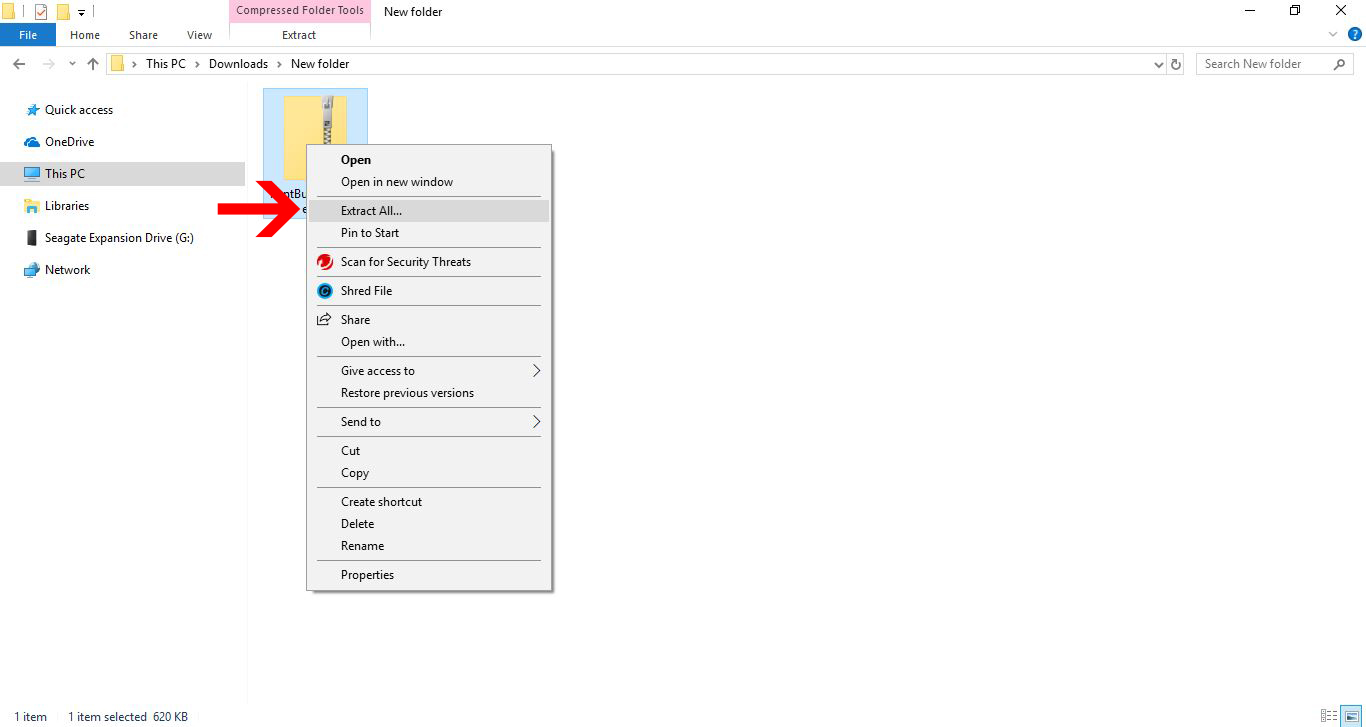Choose Delete from the context menu
The width and height of the screenshot is (1366, 727).
429,524
